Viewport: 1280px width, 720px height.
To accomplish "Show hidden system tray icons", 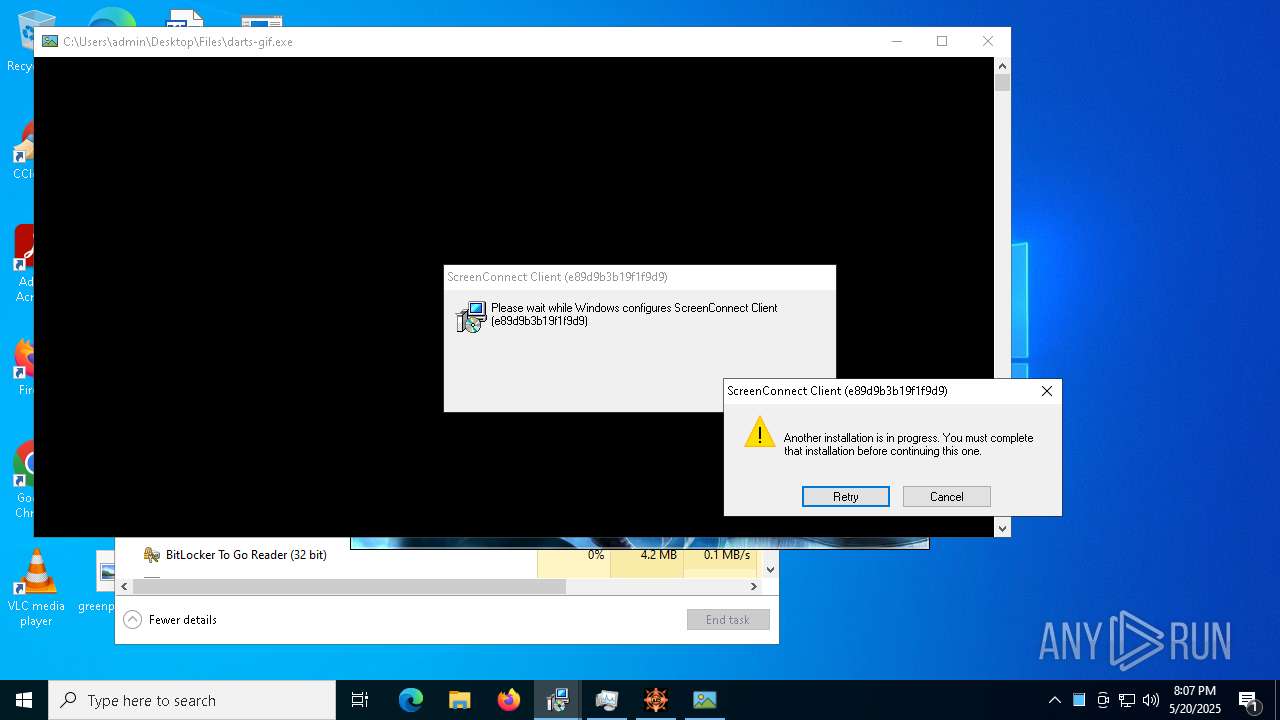I will (x=1054, y=700).
